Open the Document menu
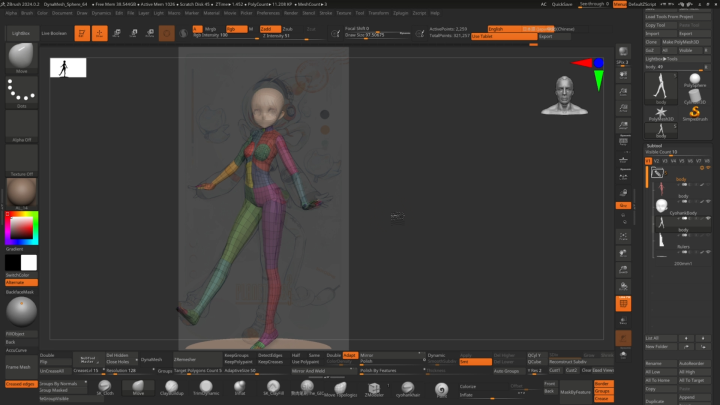 [x=61, y=13]
